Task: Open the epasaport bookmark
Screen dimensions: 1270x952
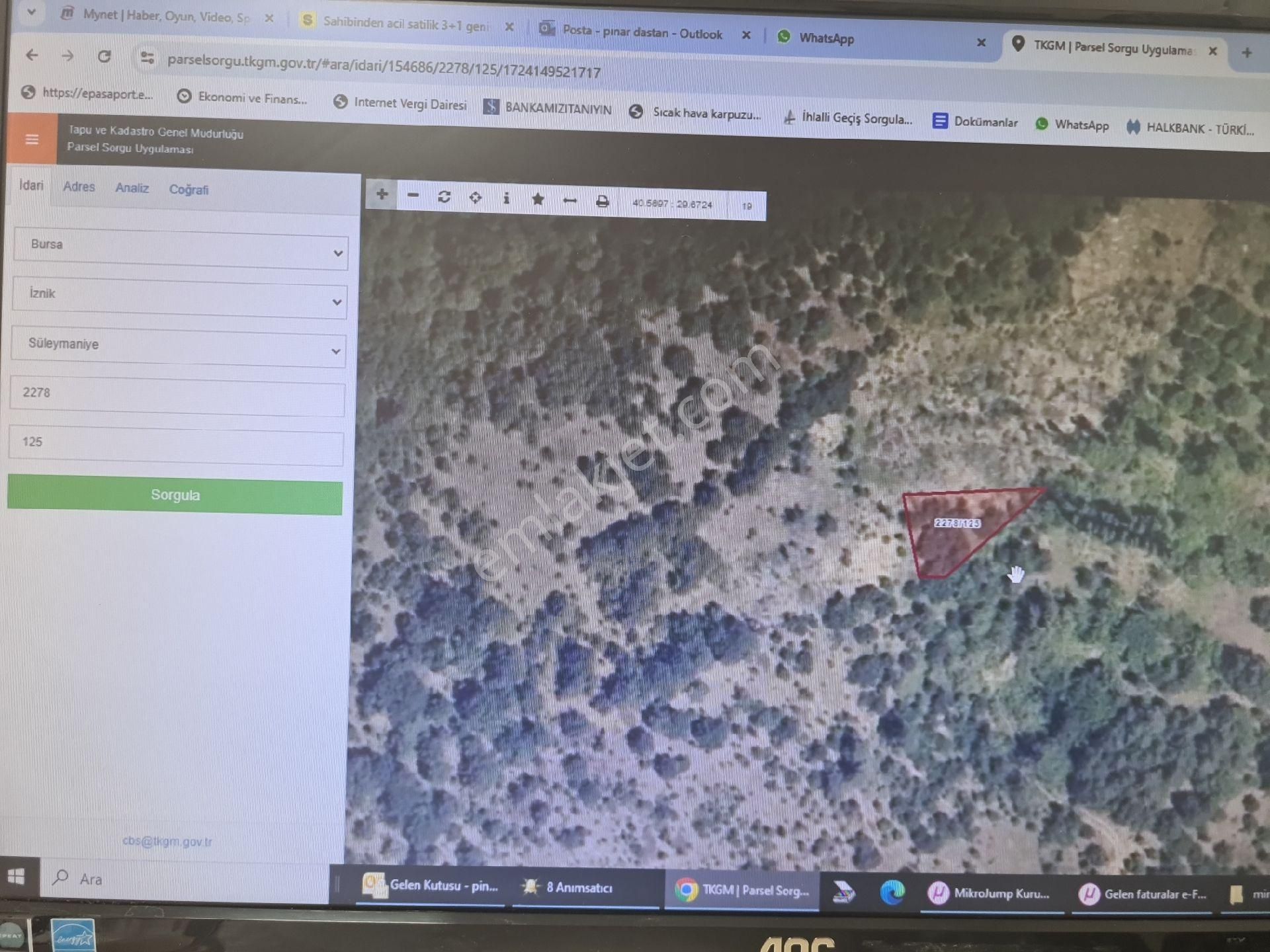Action: (x=87, y=93)
